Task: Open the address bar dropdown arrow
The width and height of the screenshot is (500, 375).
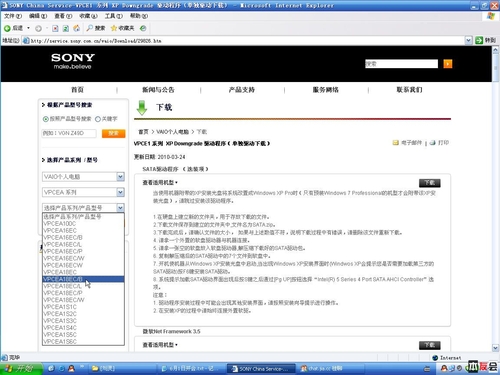Action: (468, 40)
